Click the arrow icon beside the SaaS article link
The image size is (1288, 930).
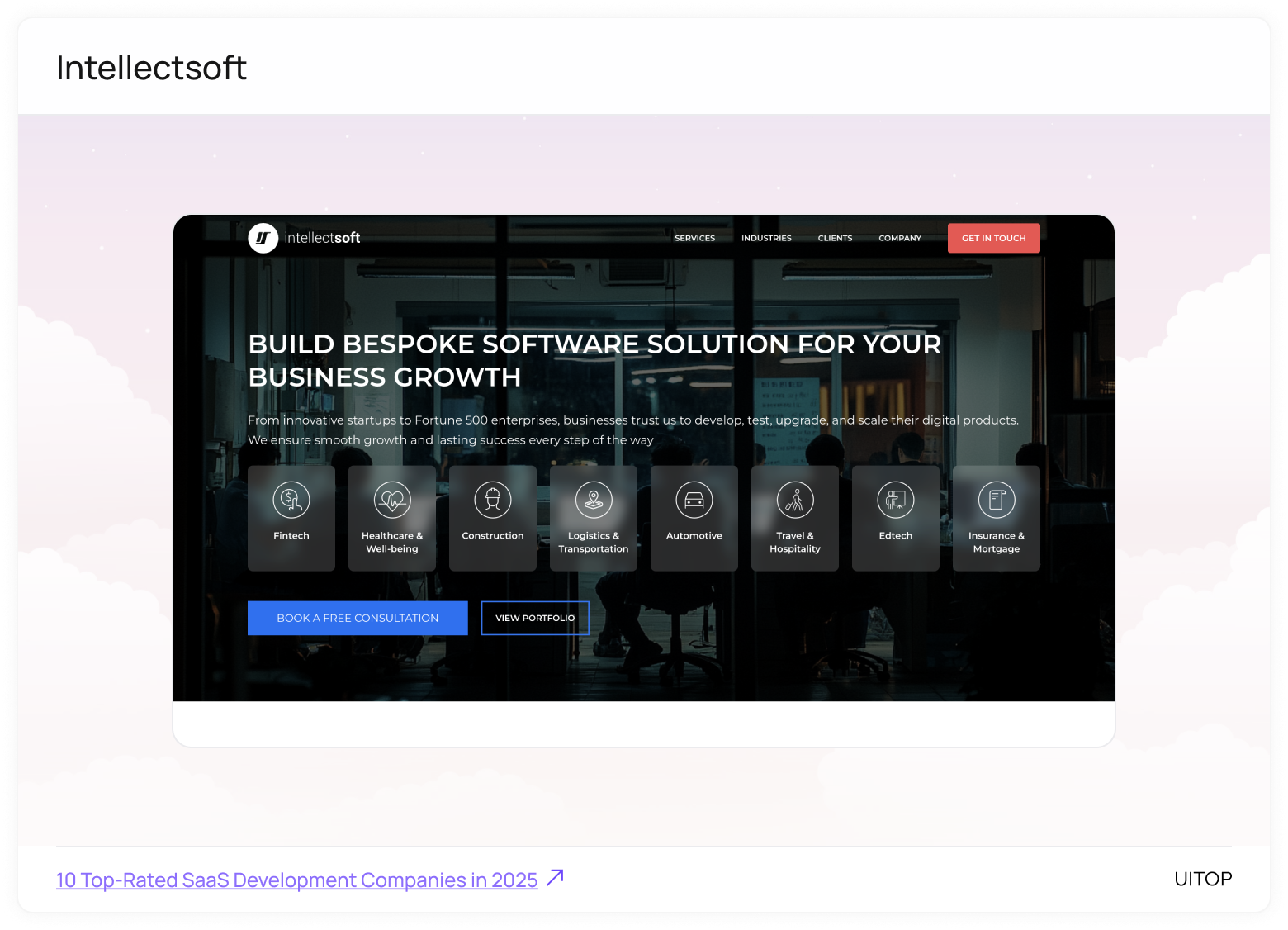tap(556, 877)
